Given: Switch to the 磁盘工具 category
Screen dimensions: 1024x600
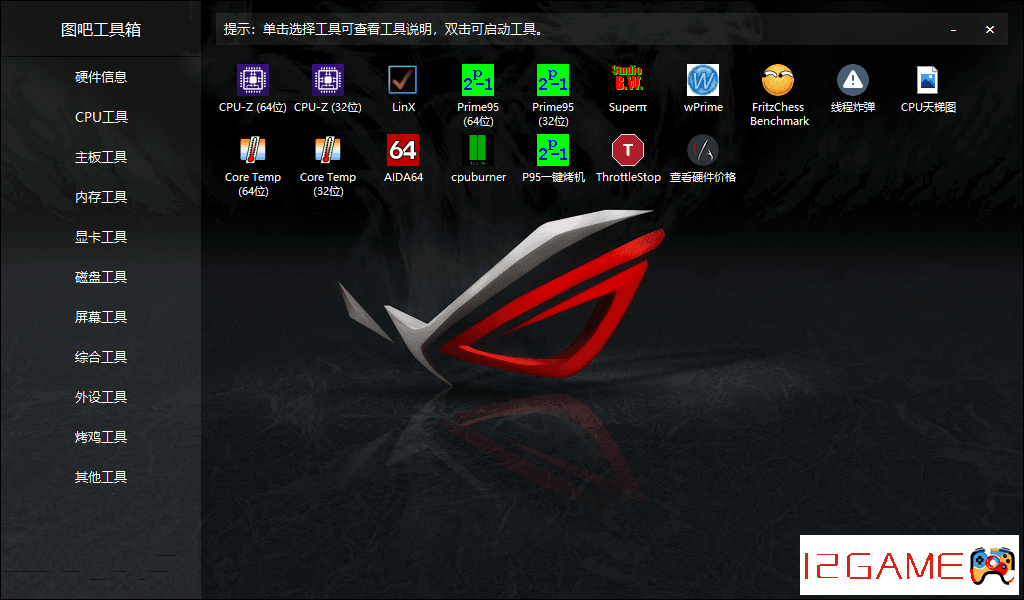Looking at the screenshot, I should tap(101, 277).
